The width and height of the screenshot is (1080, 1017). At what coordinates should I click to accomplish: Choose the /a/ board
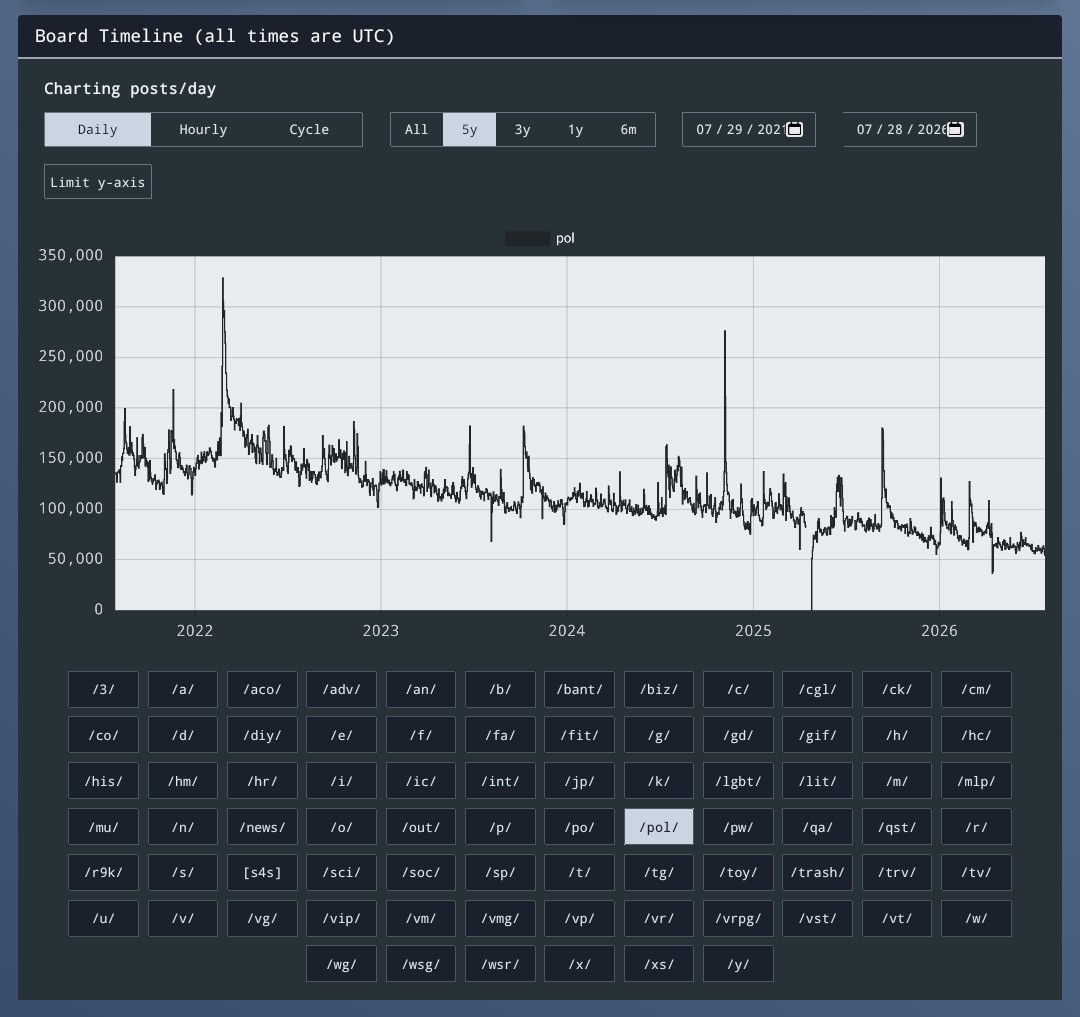(x=183, y=689)
